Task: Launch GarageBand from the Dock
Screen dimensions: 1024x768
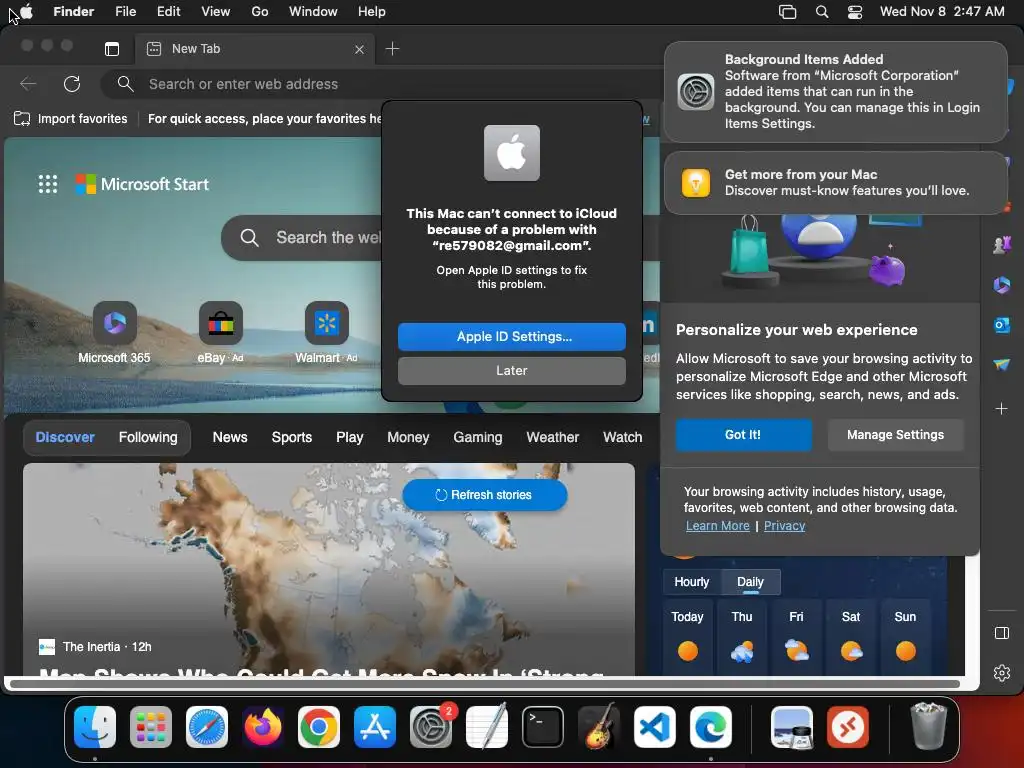Action: (x=599, y=727)
